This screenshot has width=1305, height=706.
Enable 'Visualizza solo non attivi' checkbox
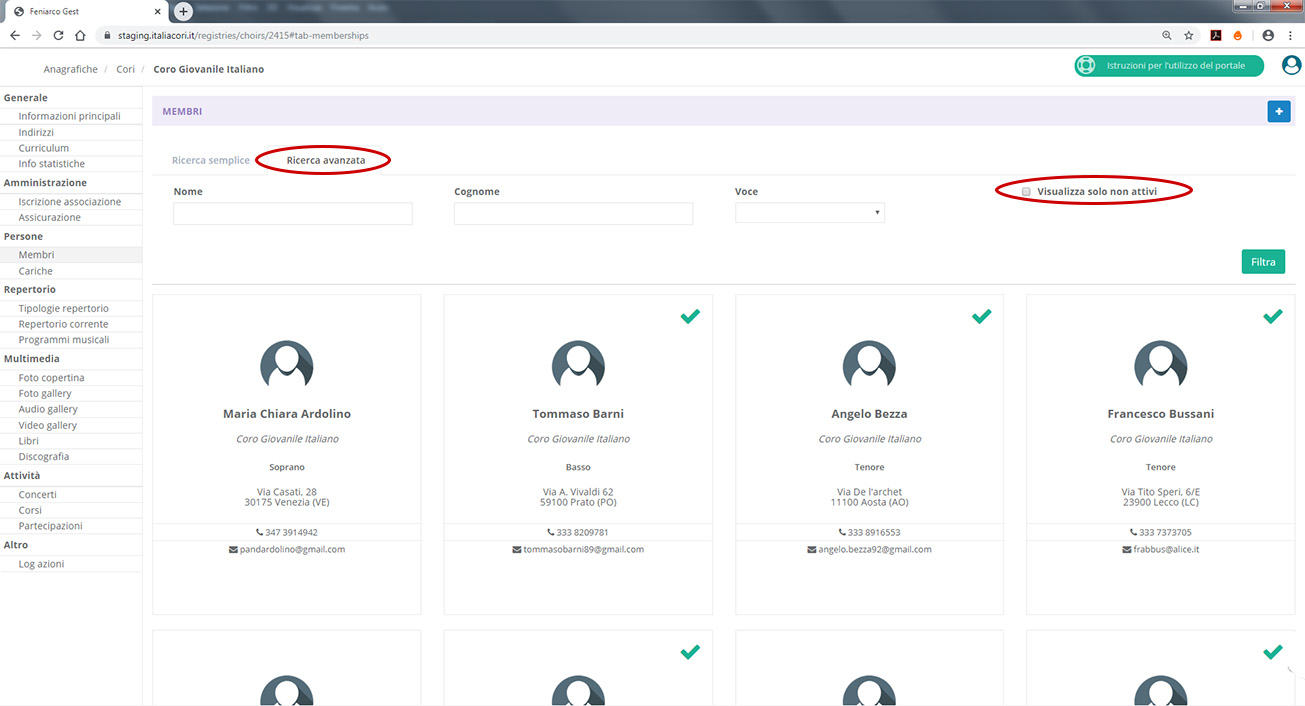1026,191
